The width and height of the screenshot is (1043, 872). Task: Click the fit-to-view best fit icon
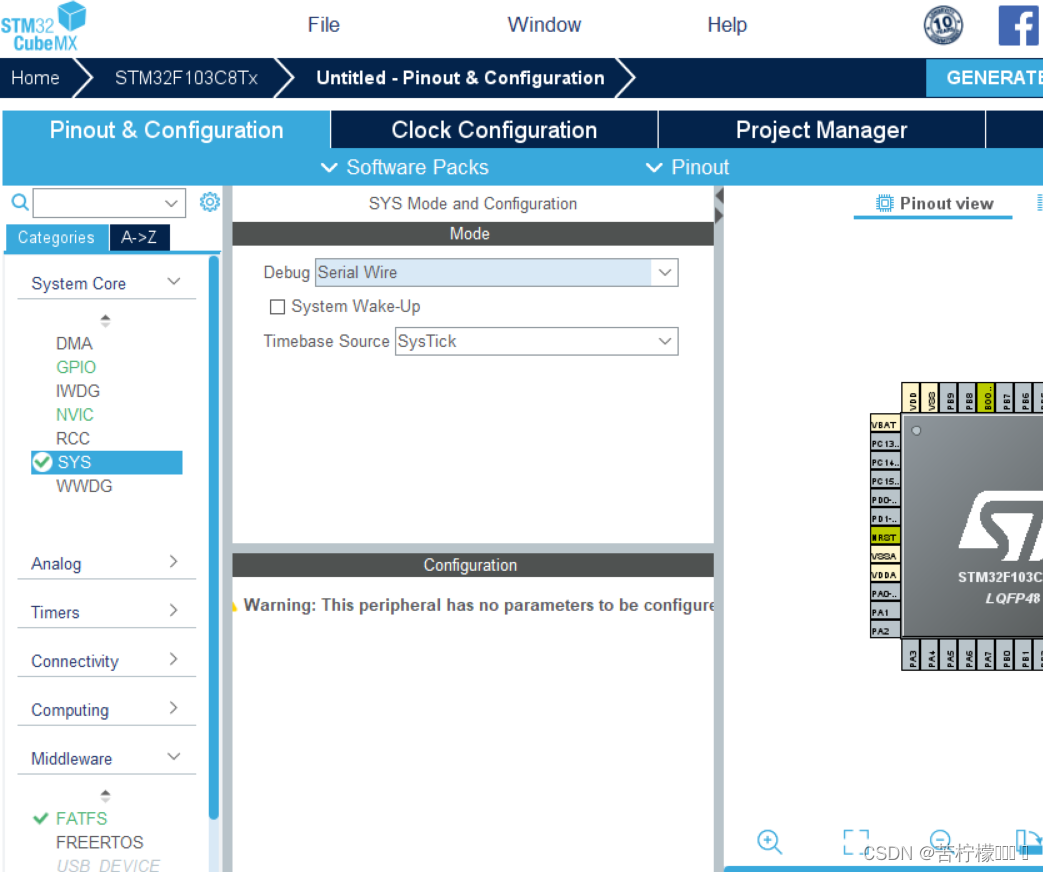[x=856, y=841]
